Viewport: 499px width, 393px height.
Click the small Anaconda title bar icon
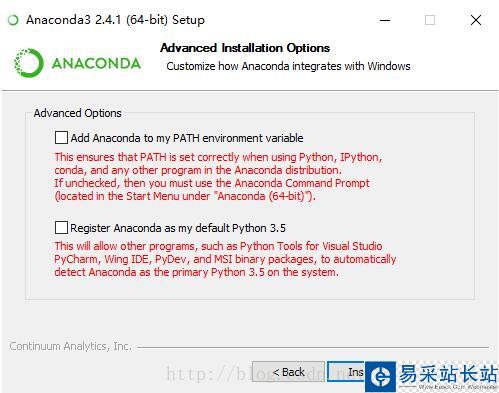13,20
